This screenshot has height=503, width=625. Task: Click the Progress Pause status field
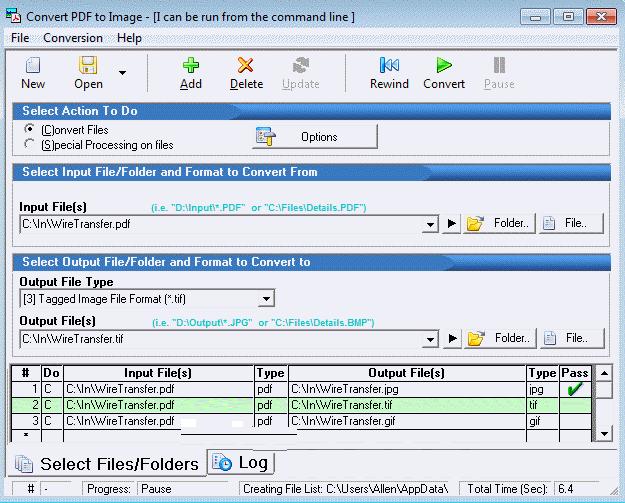183,489
